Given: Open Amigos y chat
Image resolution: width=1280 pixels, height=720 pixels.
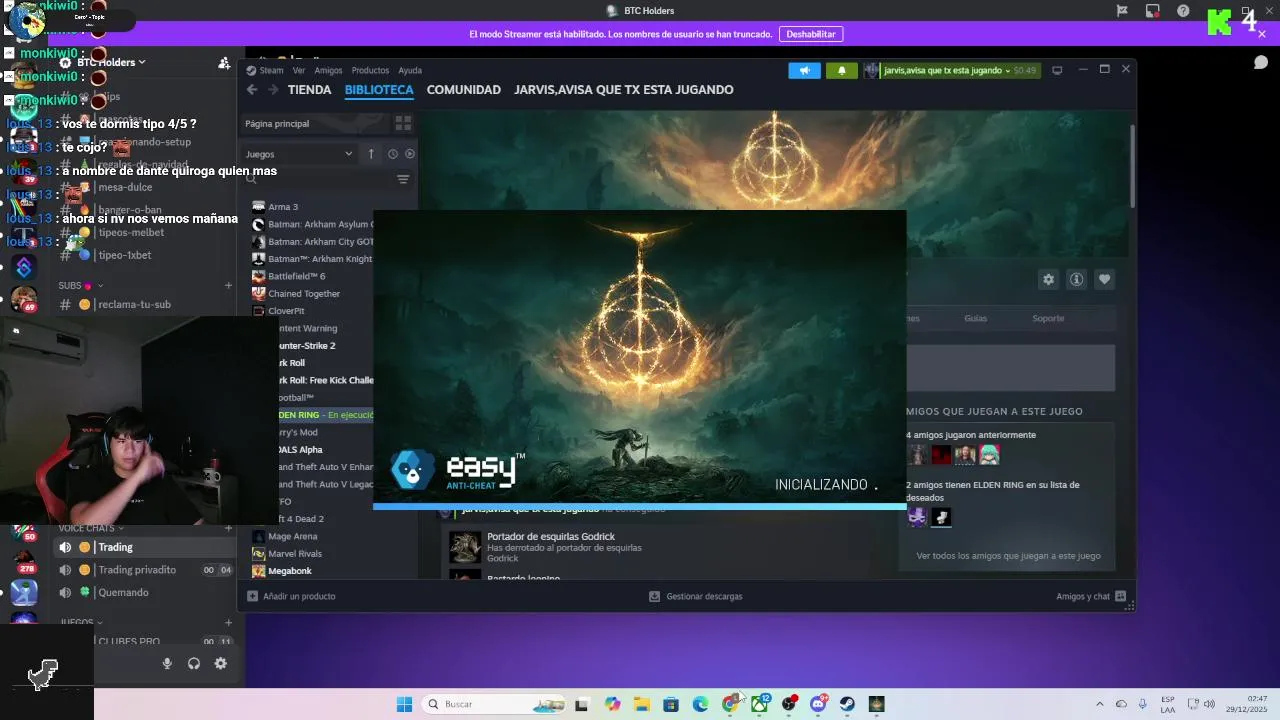Looking at the screenshot, I should pos(1091,596).
